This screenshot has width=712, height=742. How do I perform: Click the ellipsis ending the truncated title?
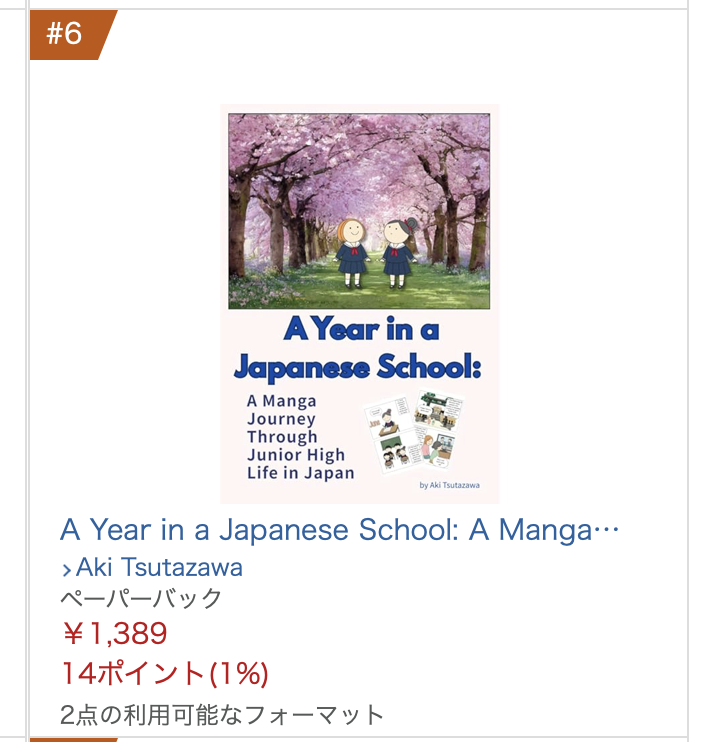(x=607, y=530)
